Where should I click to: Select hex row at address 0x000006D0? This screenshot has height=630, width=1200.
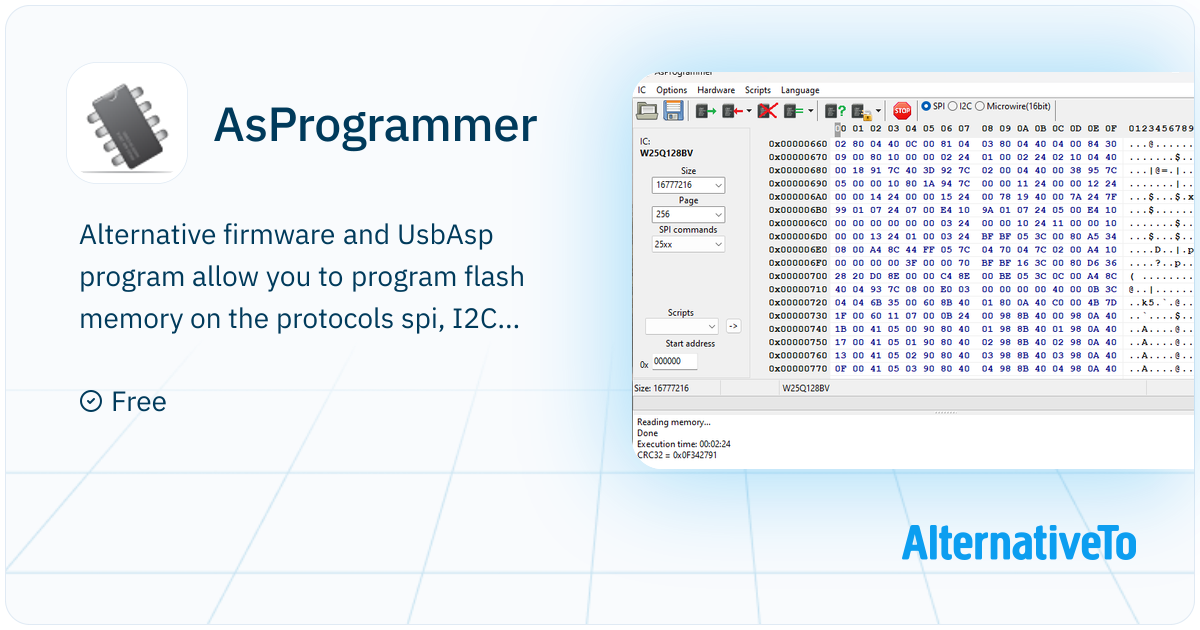click(981, 236)
